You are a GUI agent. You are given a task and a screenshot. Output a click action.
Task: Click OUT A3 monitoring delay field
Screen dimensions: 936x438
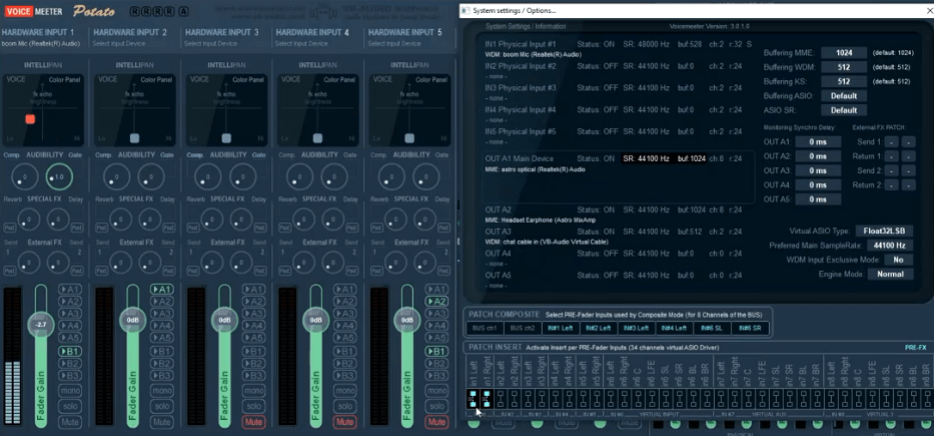point(818,171)
